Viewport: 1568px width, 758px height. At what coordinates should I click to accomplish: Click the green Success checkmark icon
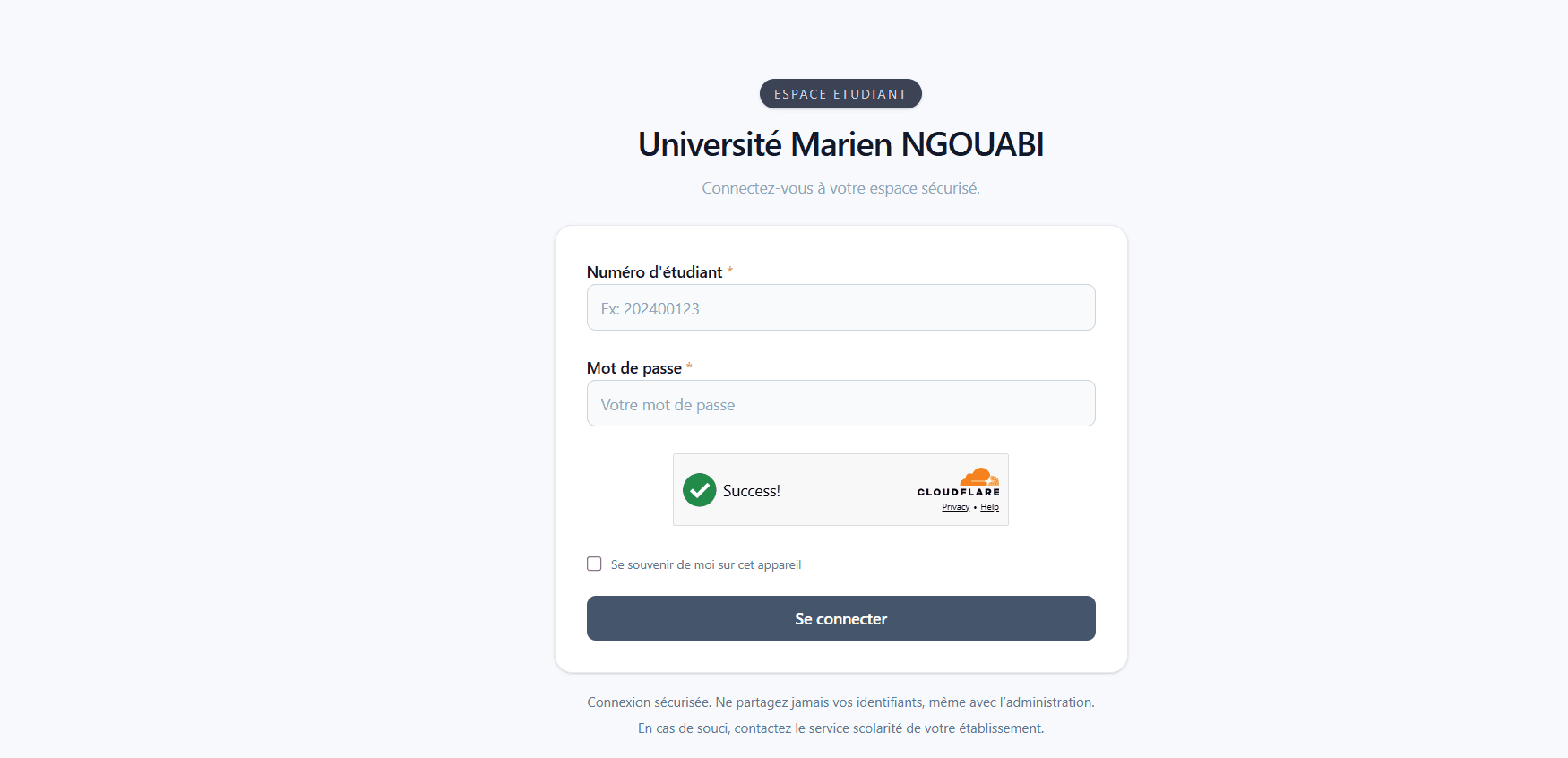[699, 490]
